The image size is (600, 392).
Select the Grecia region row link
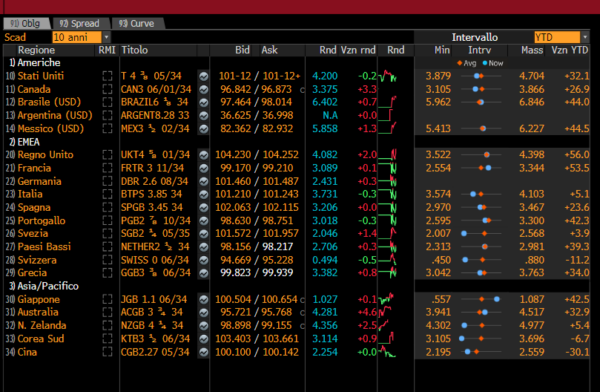pos(32,273)
